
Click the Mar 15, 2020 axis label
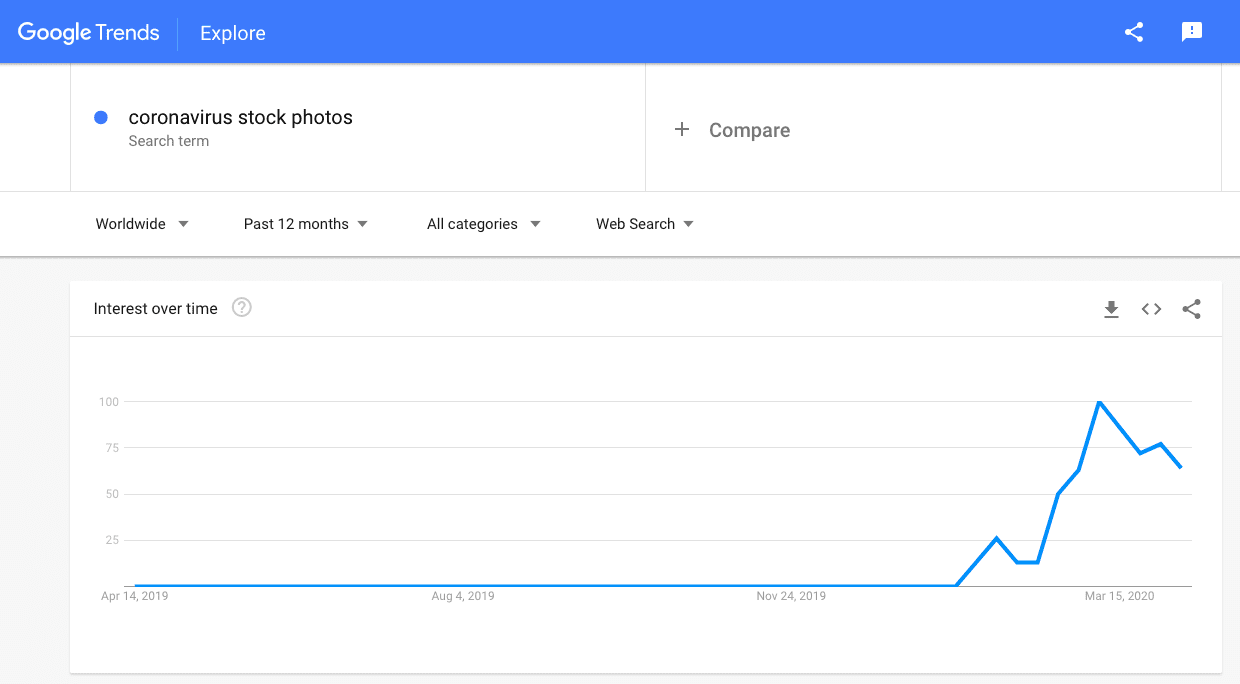point(1119,596)
